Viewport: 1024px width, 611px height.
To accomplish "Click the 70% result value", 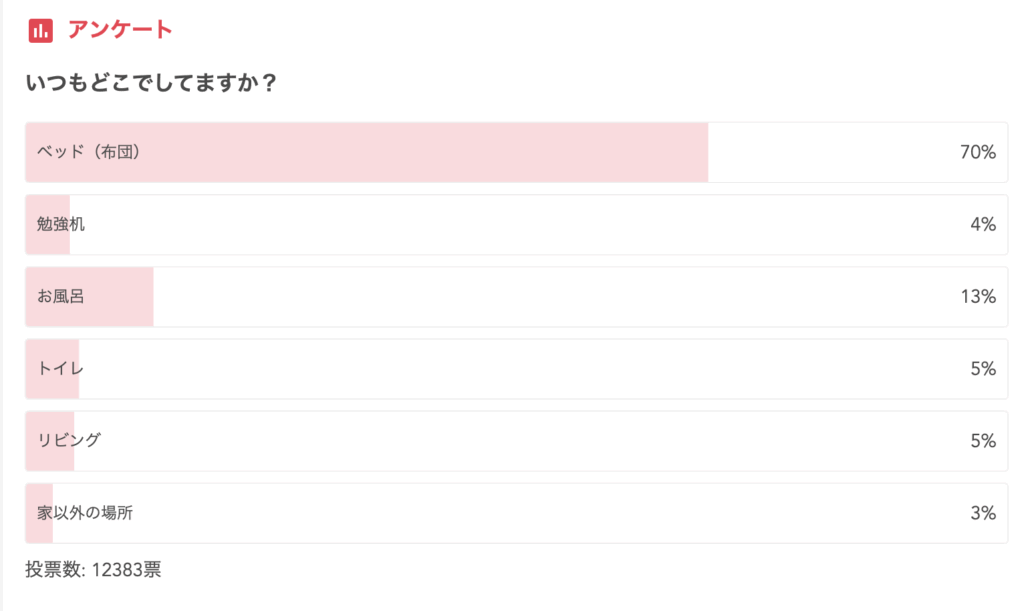I will [977, 153].
